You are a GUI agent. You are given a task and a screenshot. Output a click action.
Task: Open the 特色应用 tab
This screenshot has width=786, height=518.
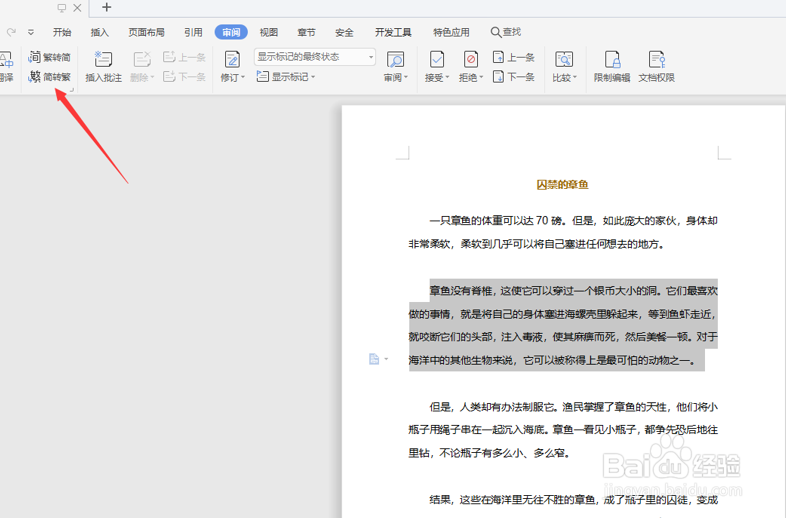(451, 33)
